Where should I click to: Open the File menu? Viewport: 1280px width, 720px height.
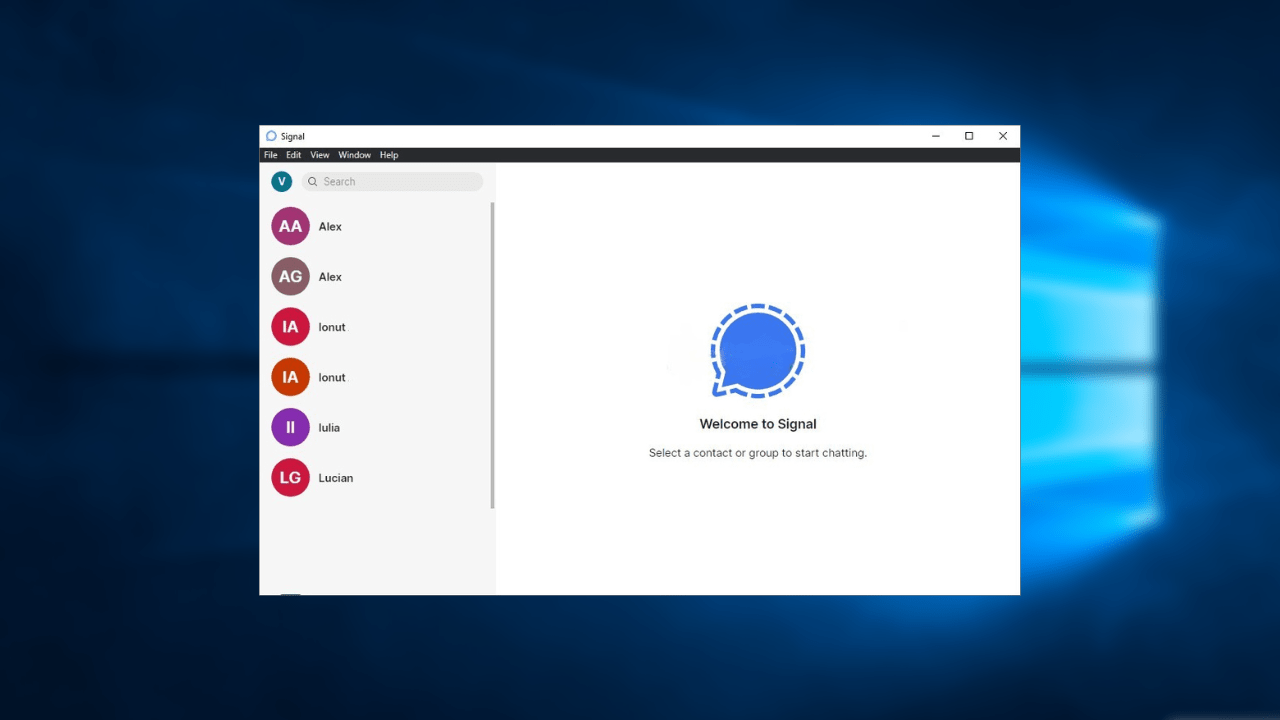click(270, 155)
